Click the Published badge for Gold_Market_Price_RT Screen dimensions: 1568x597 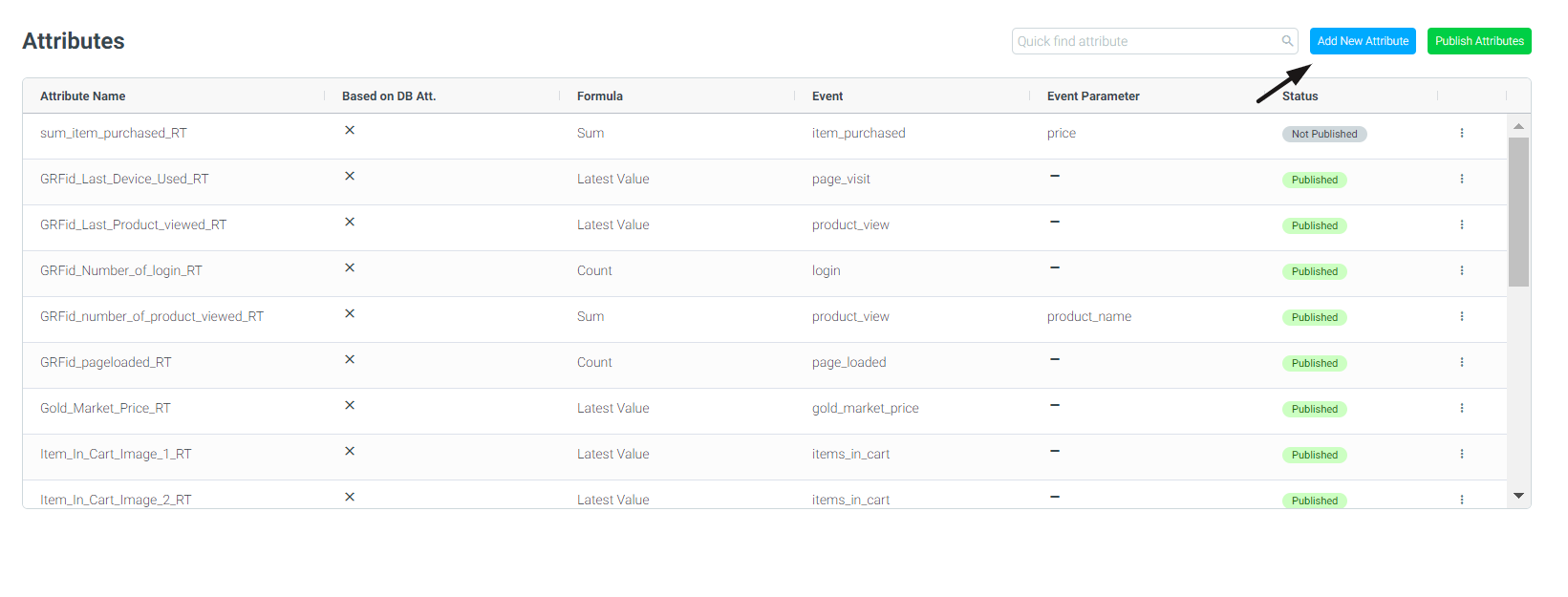[x=1315, y=409]
